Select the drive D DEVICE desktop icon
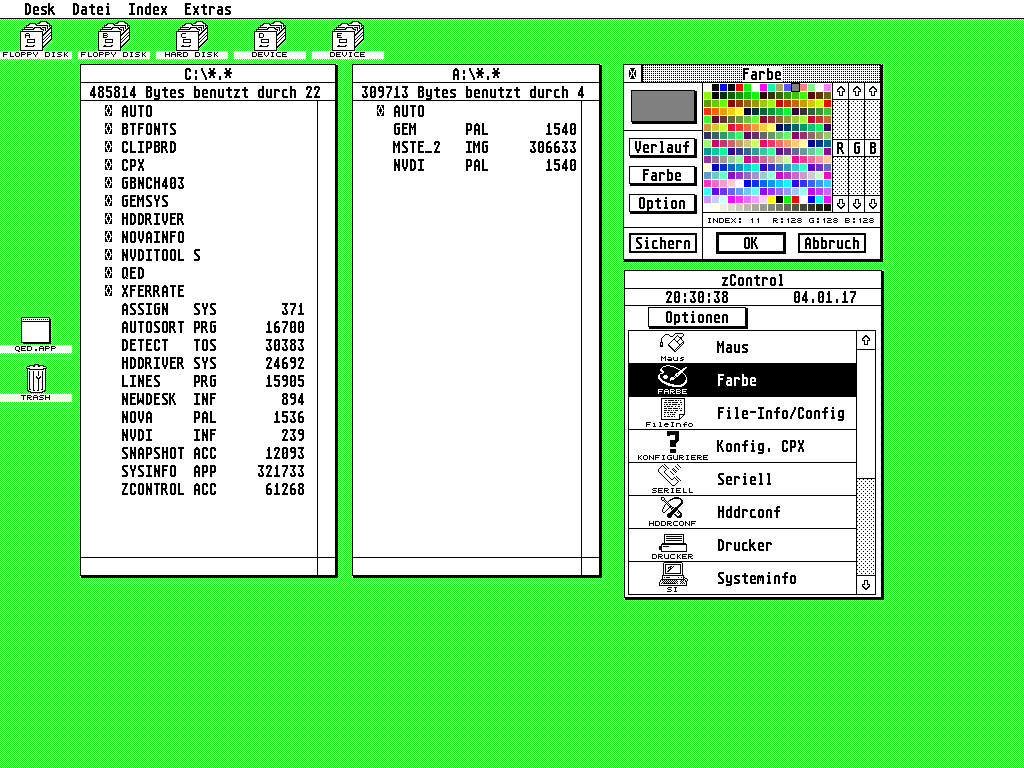The image size is (1024, 768). tap(270, 39)
